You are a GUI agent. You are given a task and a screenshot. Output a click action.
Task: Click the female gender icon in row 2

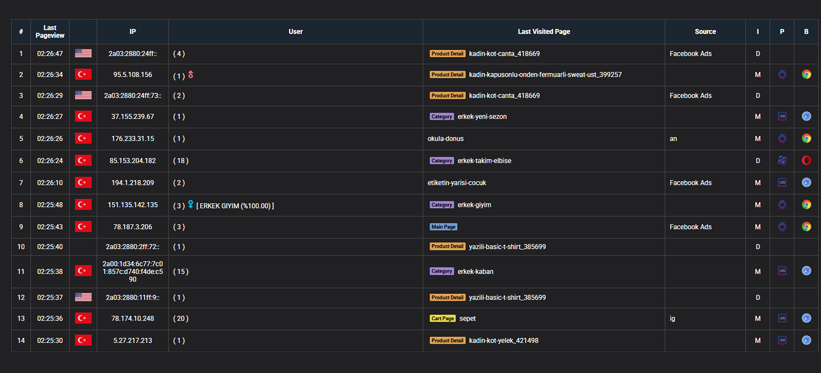tap(191, 75)
